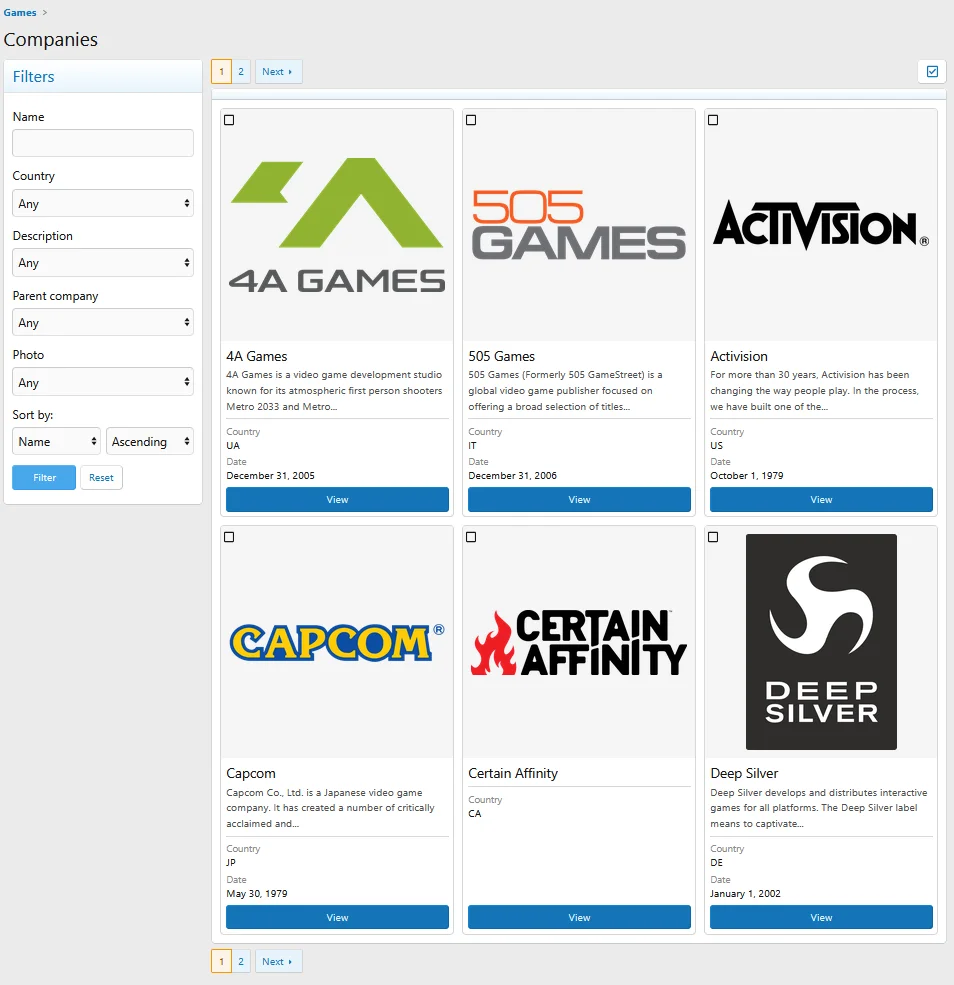Click the 'May 30, 1979' date text
The image size is (954, 985).
(257, 893)
